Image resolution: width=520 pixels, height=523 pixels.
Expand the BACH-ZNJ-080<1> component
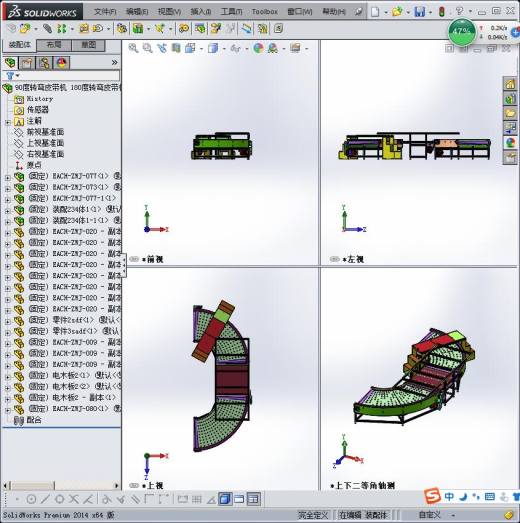click(8, 411)
